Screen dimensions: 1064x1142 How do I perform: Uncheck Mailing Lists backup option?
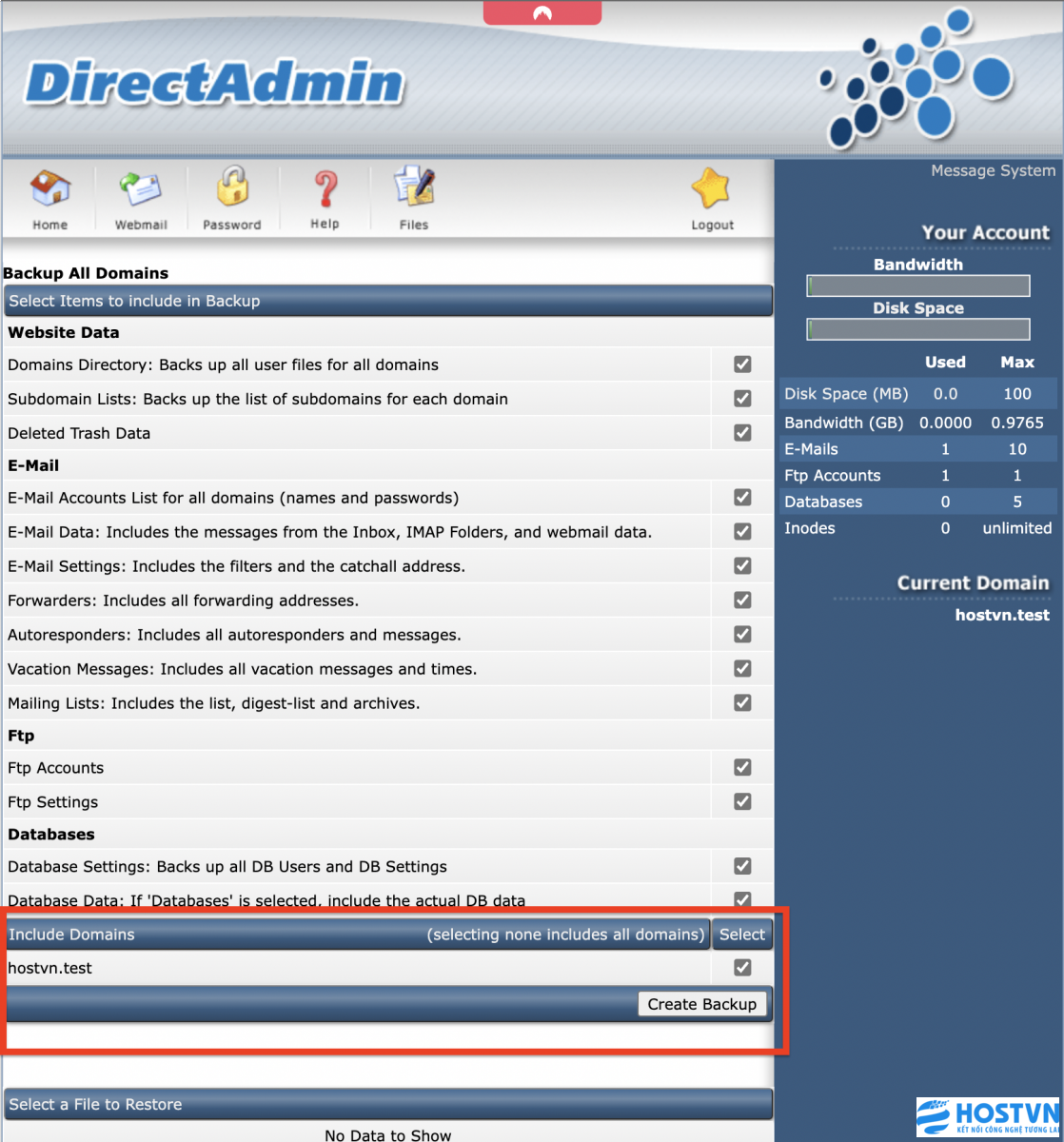[741, 702]
